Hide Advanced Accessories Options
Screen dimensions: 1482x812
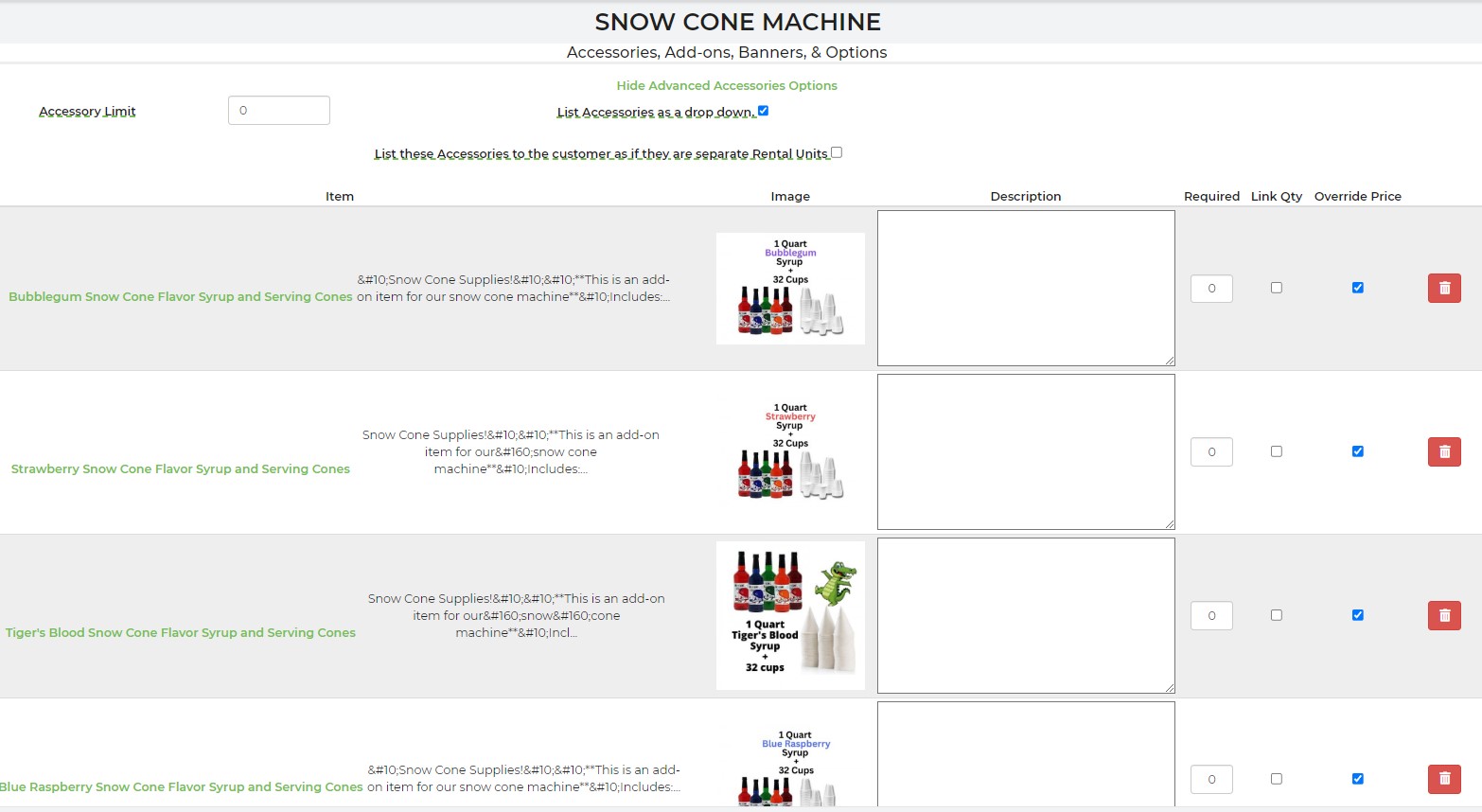click(x=727, y=85)
